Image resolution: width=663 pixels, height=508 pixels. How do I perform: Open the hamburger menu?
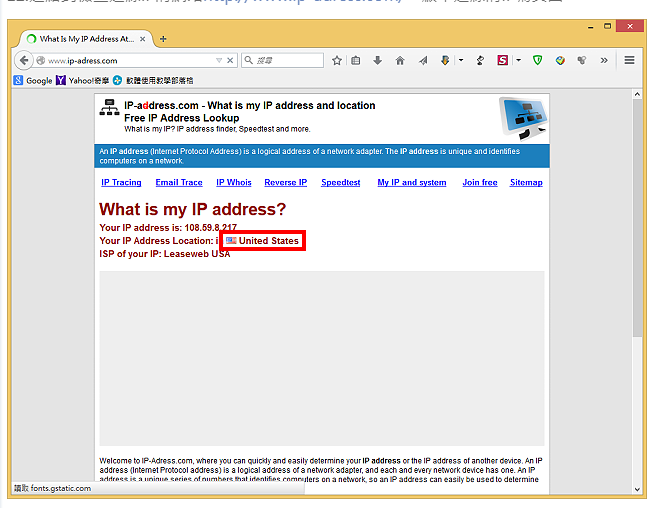(629, 60)
